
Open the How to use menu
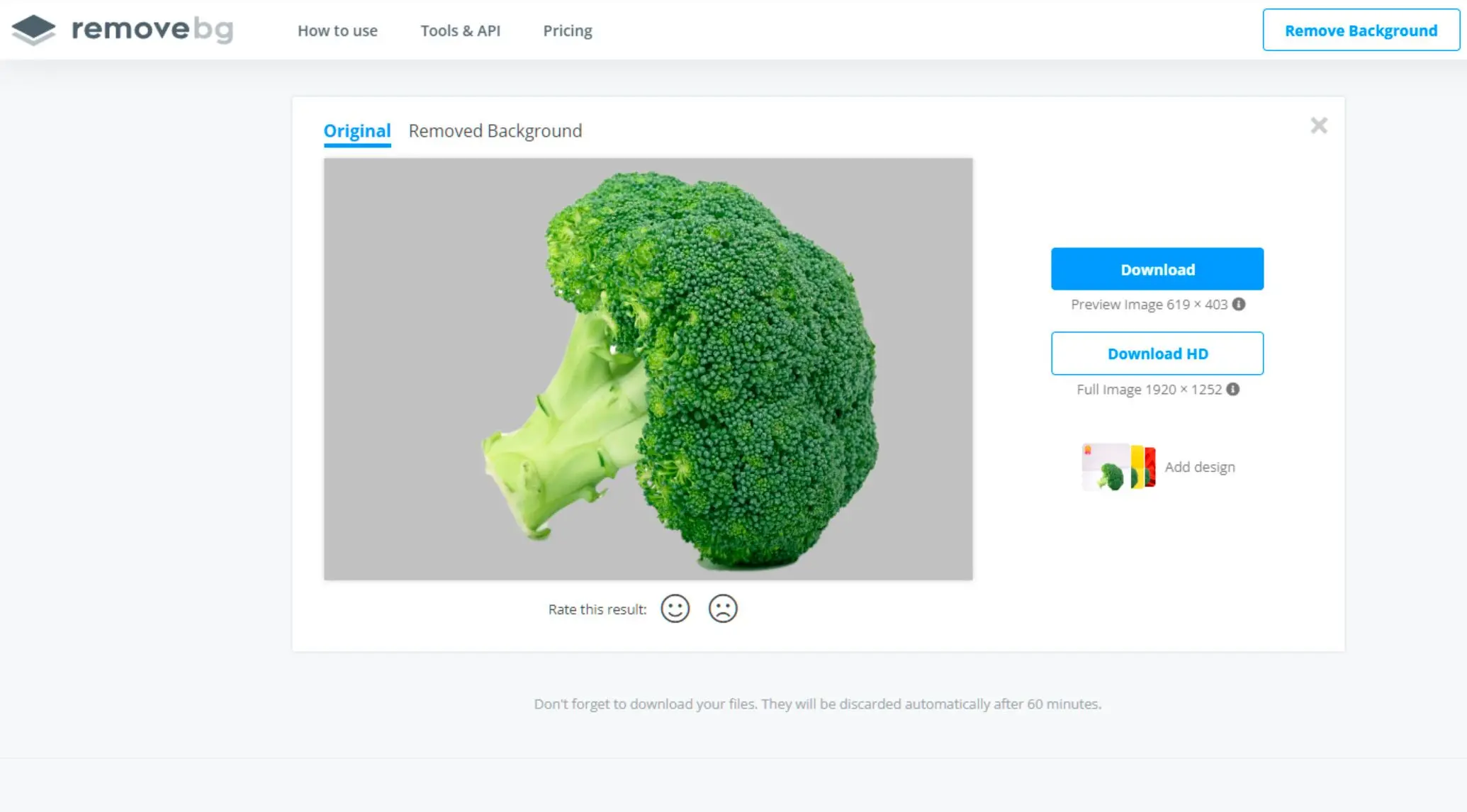[337, 30]
